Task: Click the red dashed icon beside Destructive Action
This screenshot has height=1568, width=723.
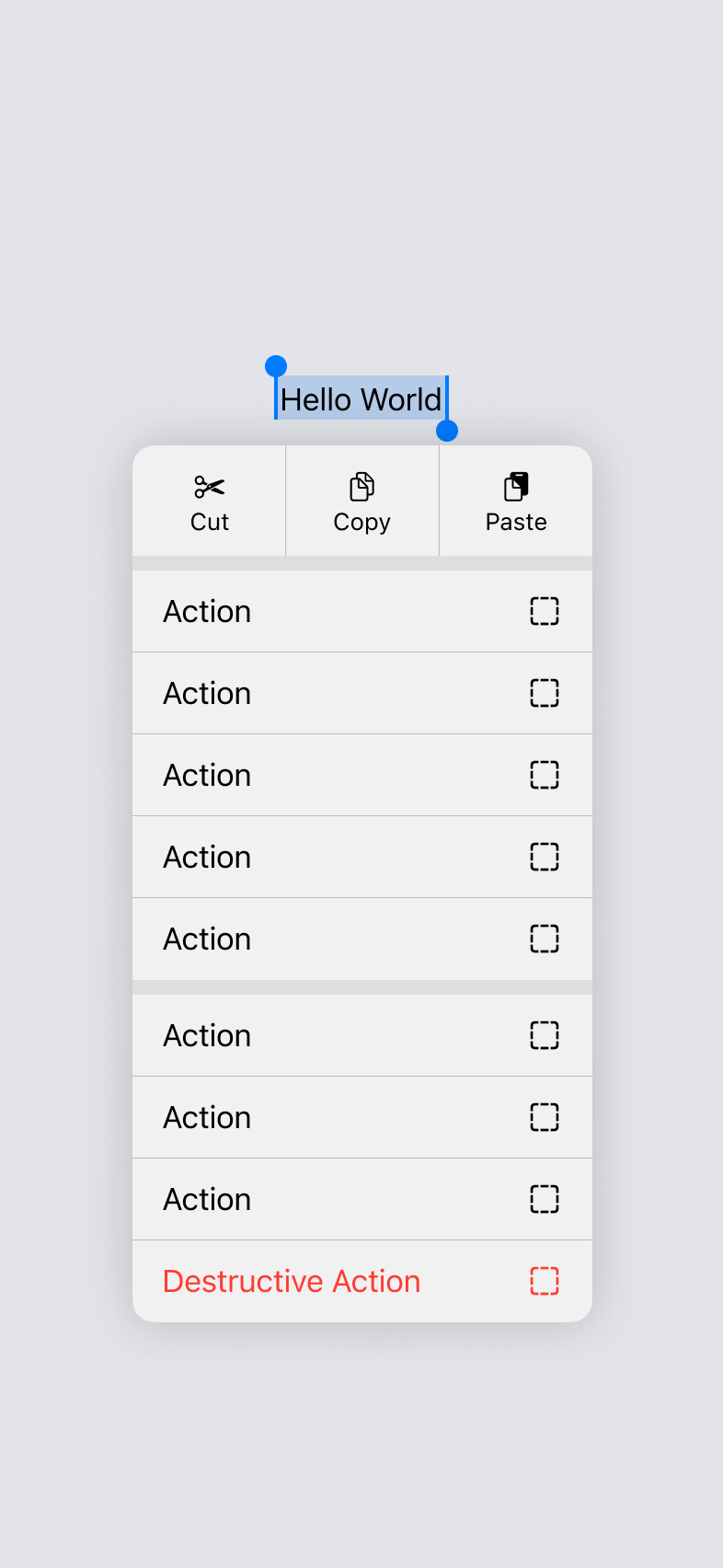Action: (x=545, y=1280)
